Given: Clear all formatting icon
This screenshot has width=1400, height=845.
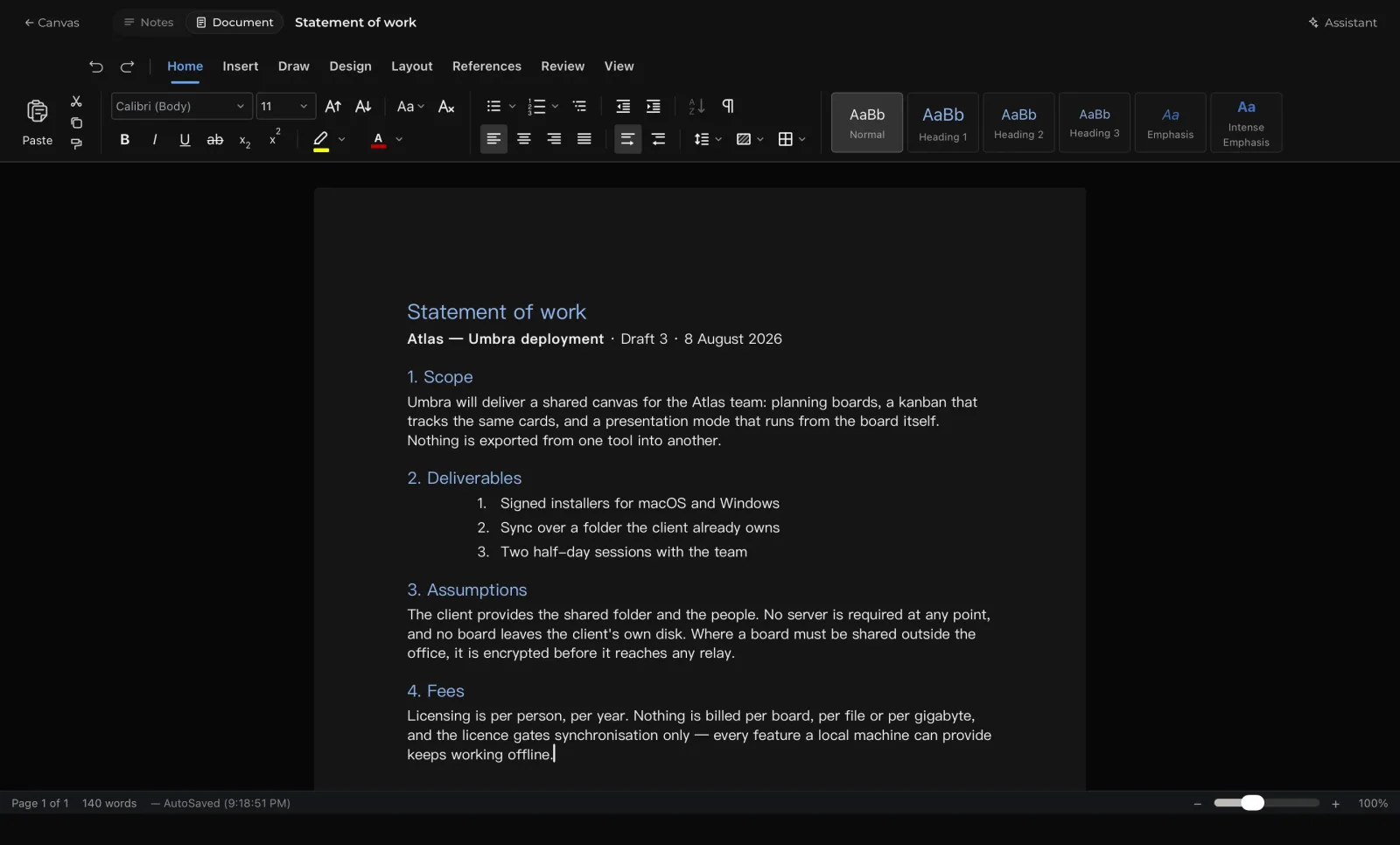Looking at the screenshot, I should (x=446, y=107).
